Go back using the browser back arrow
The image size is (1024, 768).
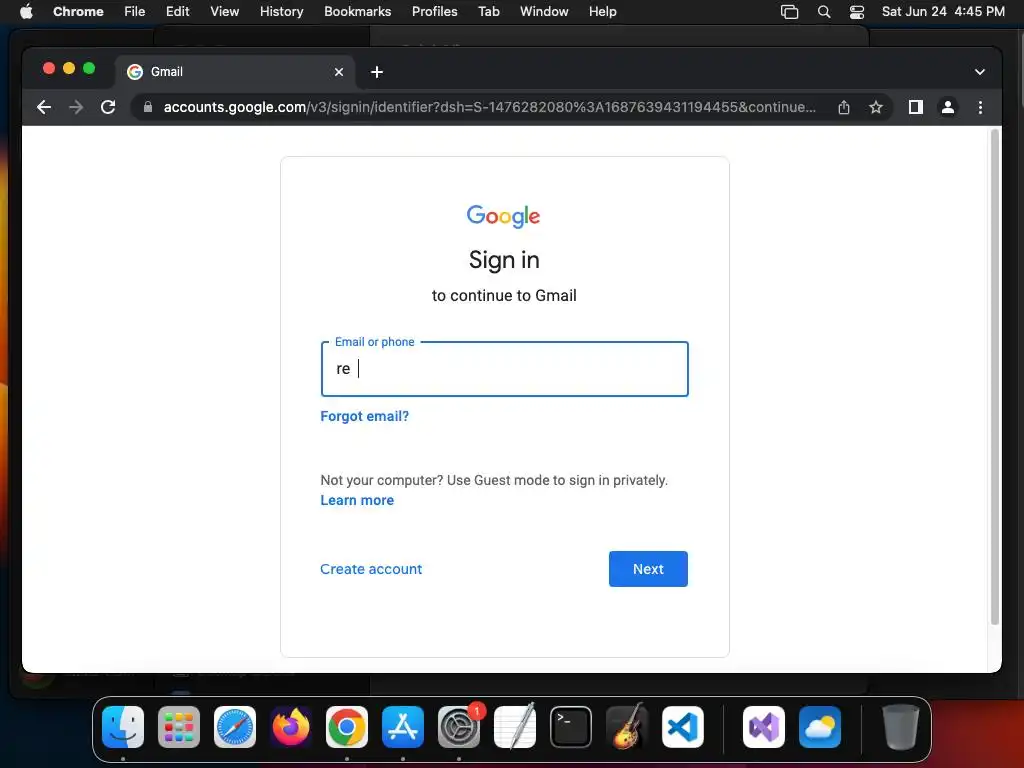pos(44,107)
